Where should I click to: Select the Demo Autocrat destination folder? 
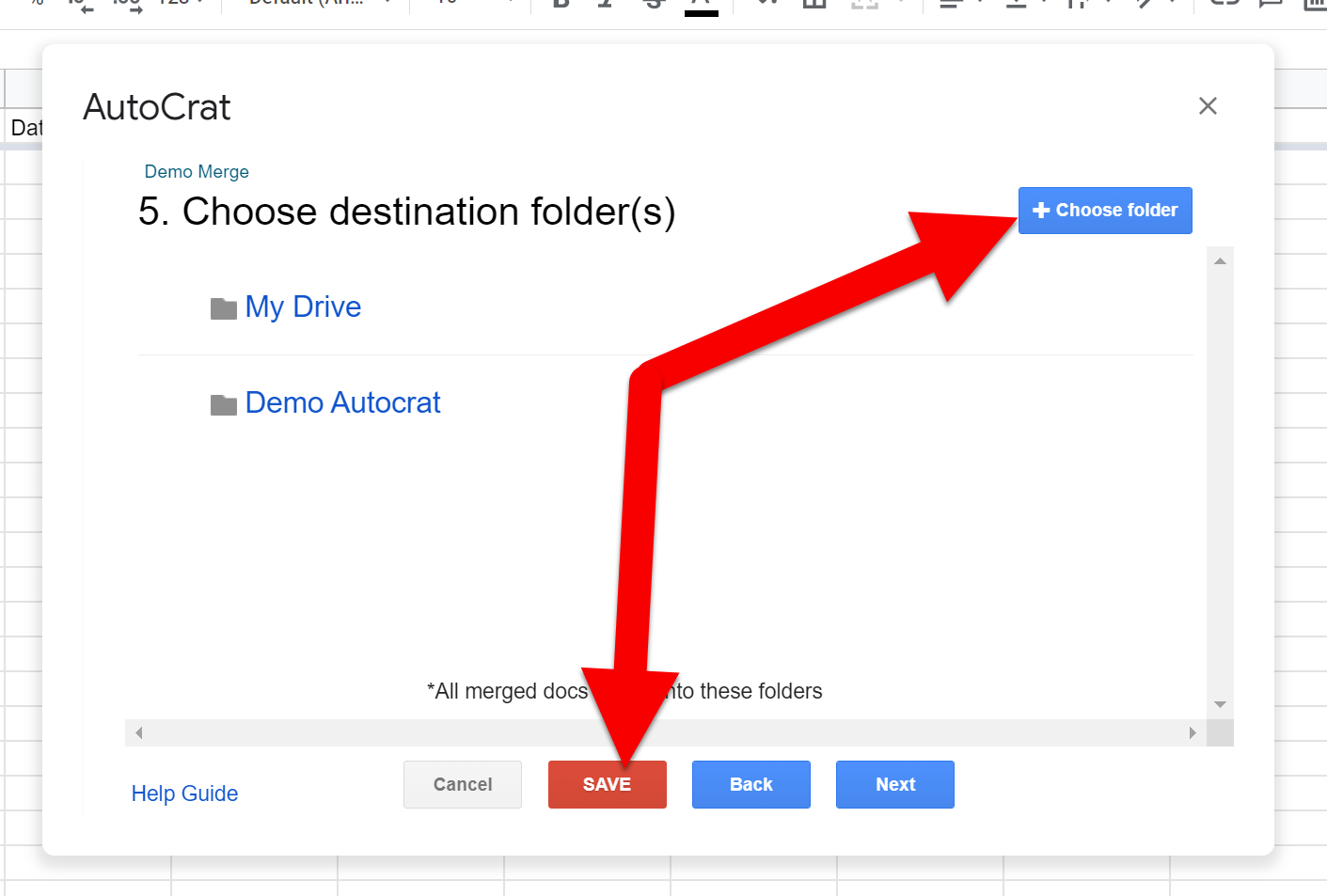342,403
